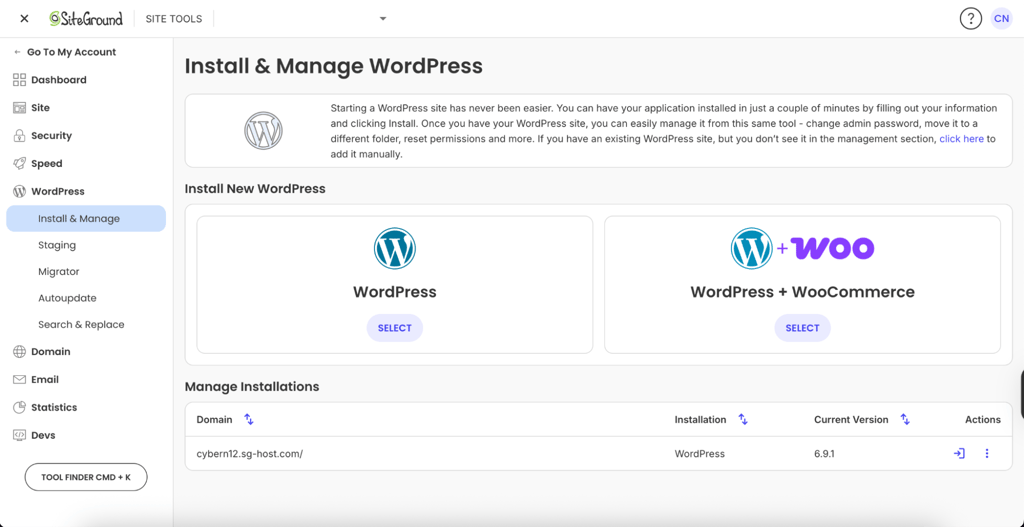Click the Installation column header

(700, 419)
